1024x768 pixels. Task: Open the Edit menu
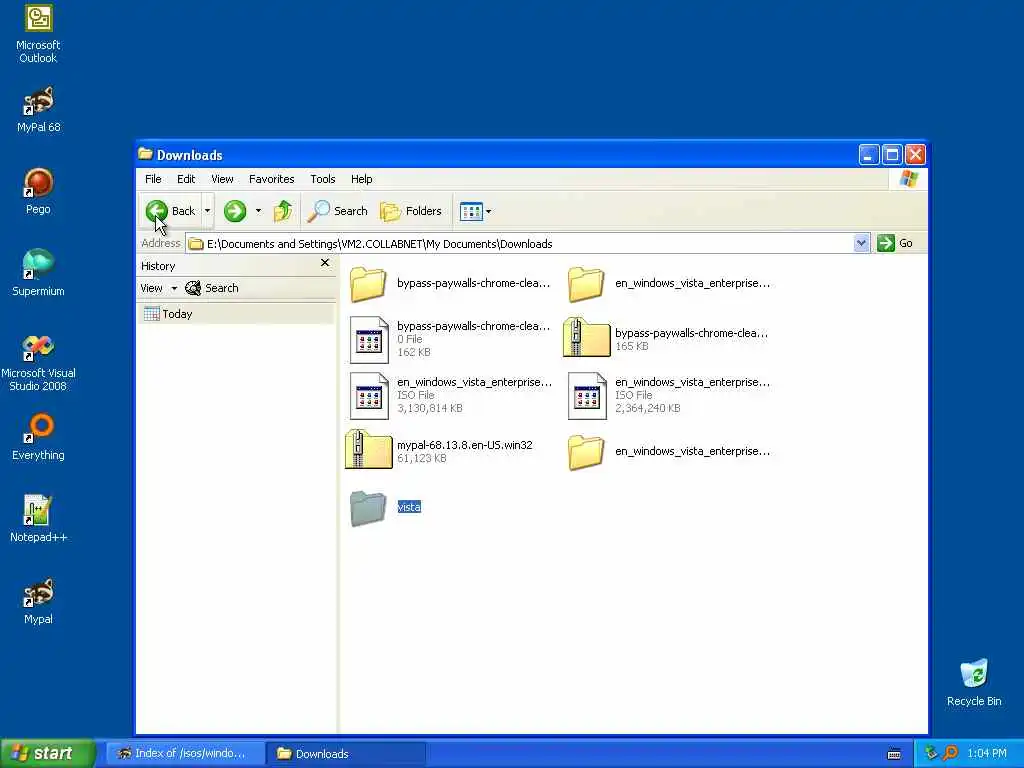(x=185, y=179)
